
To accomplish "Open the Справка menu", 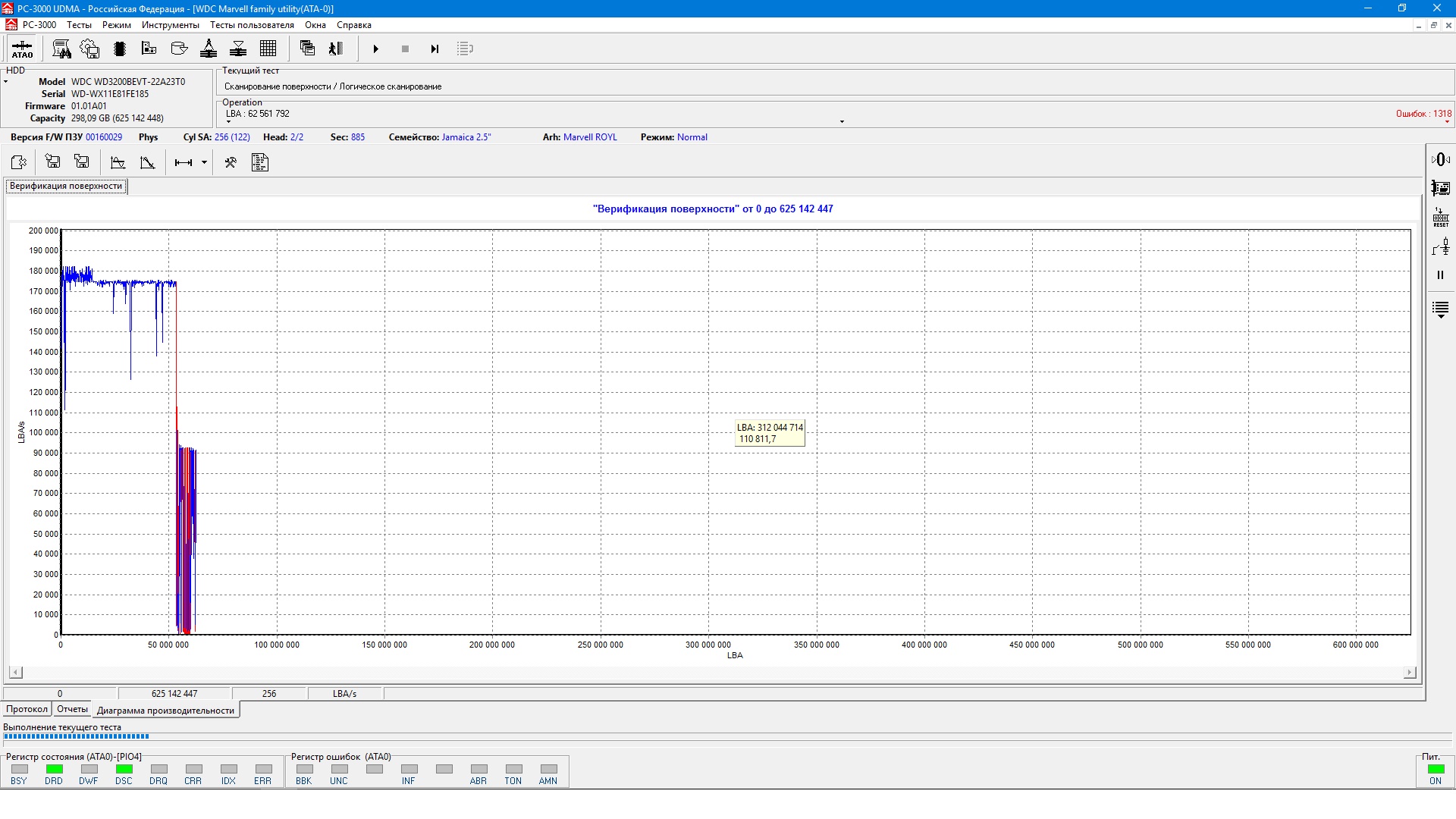I will tap(354, 25).
